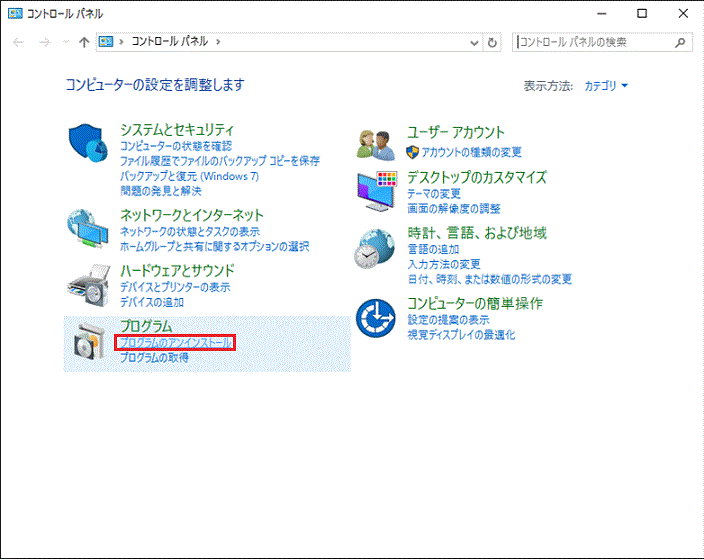Open 問題の発見と解決 link
The image size is (704, 560).
161,191
